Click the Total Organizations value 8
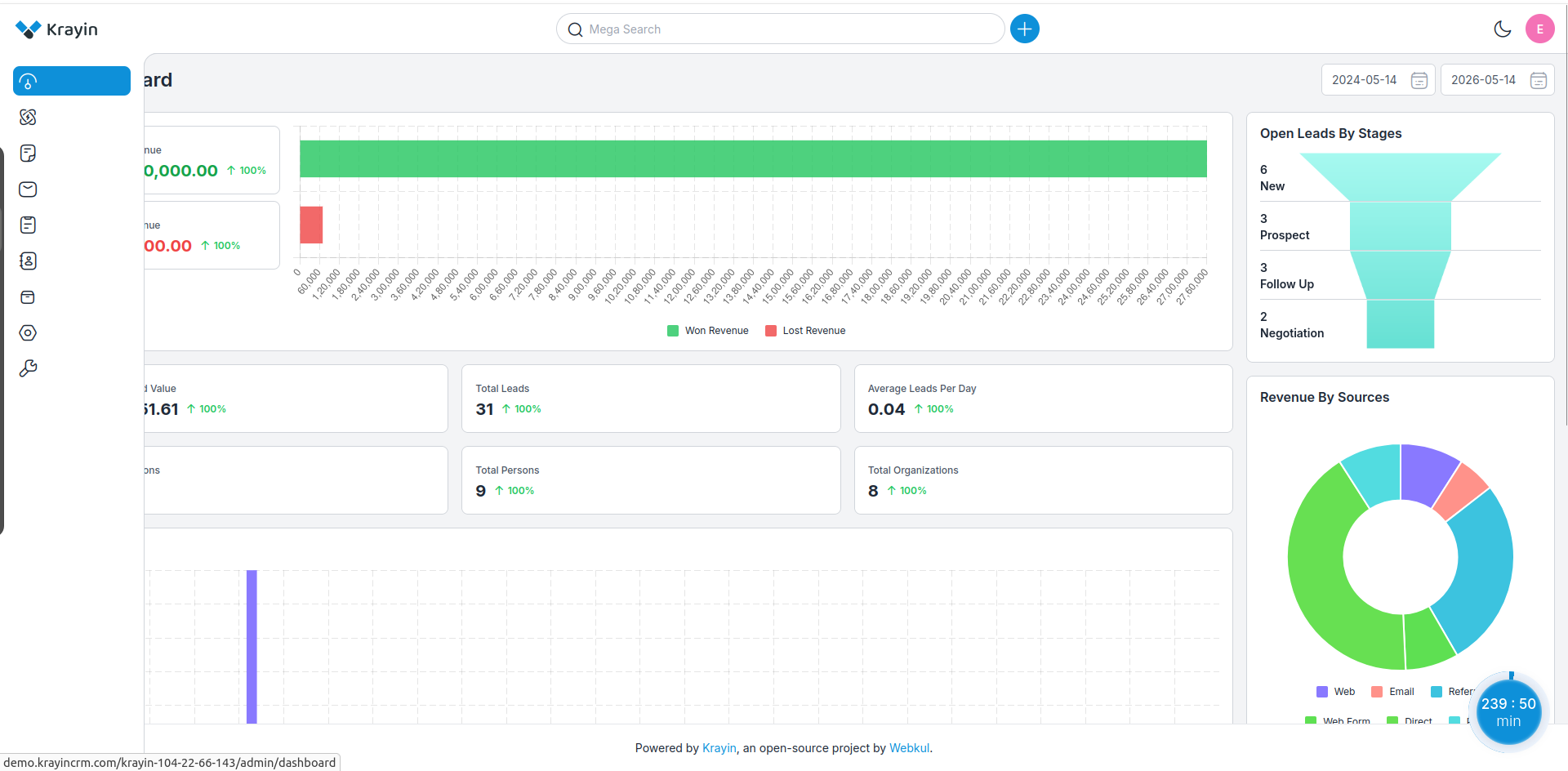 click(873, 491)
